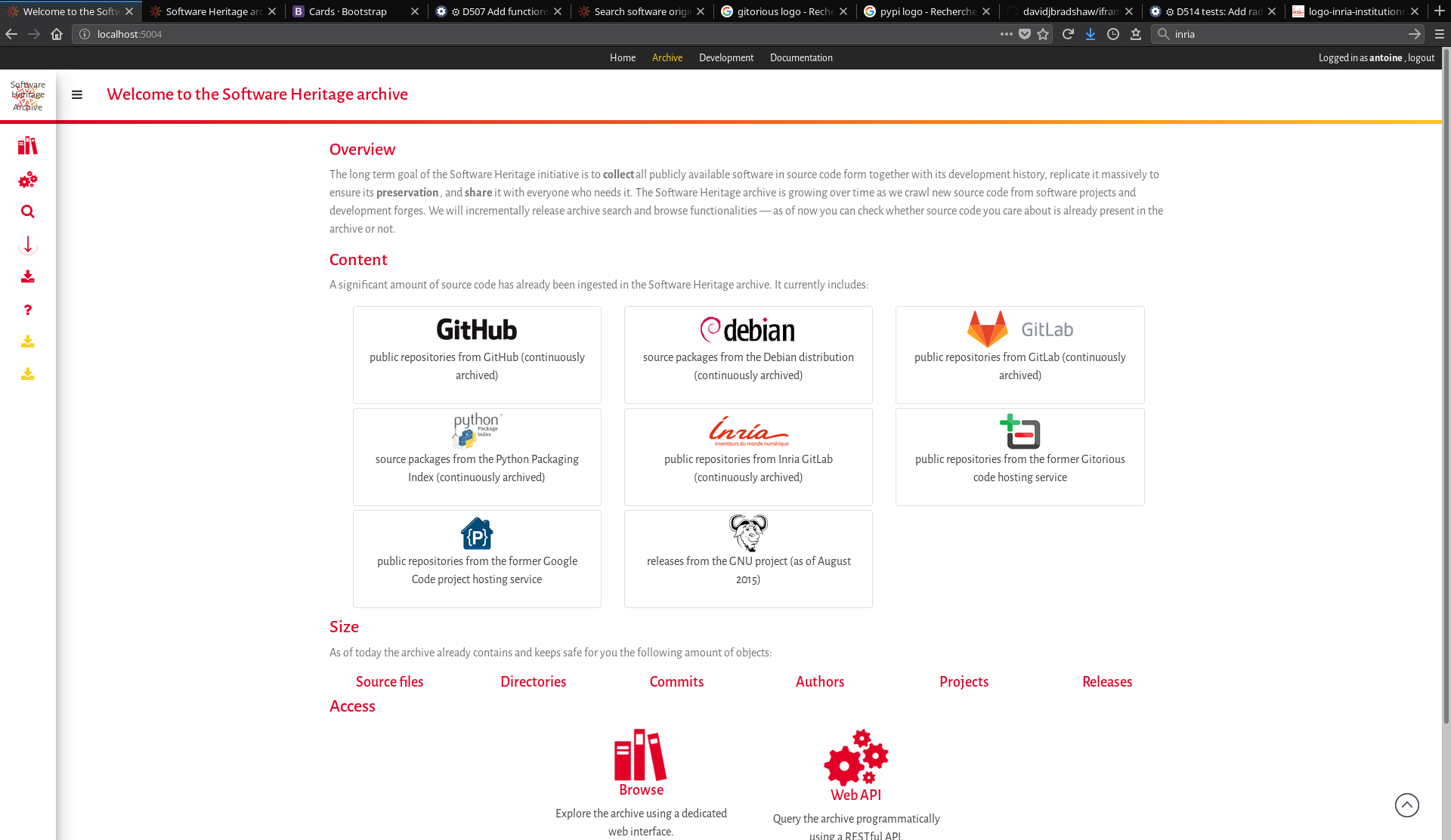Select the Home nav item

[623, 57]
